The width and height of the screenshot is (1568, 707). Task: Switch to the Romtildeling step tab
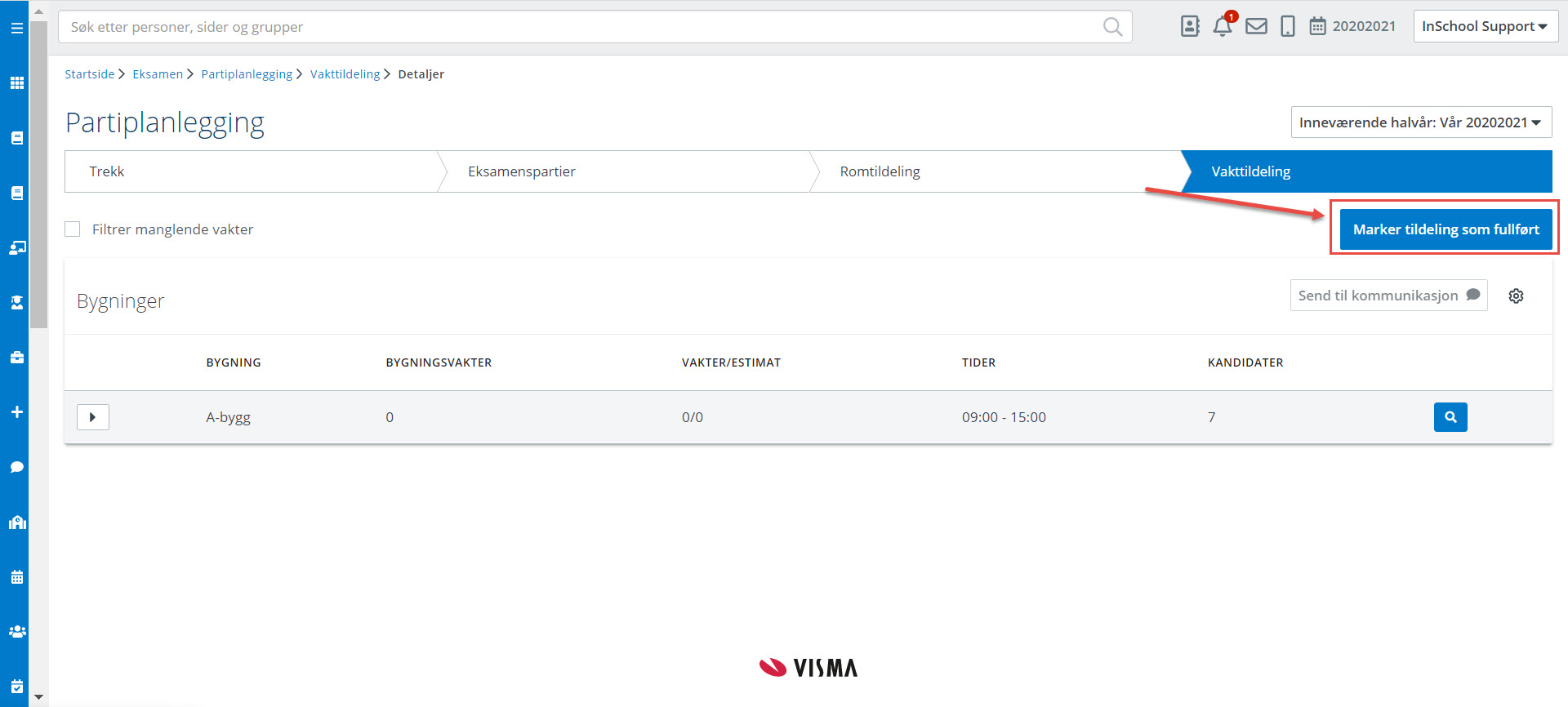[996, 171]
